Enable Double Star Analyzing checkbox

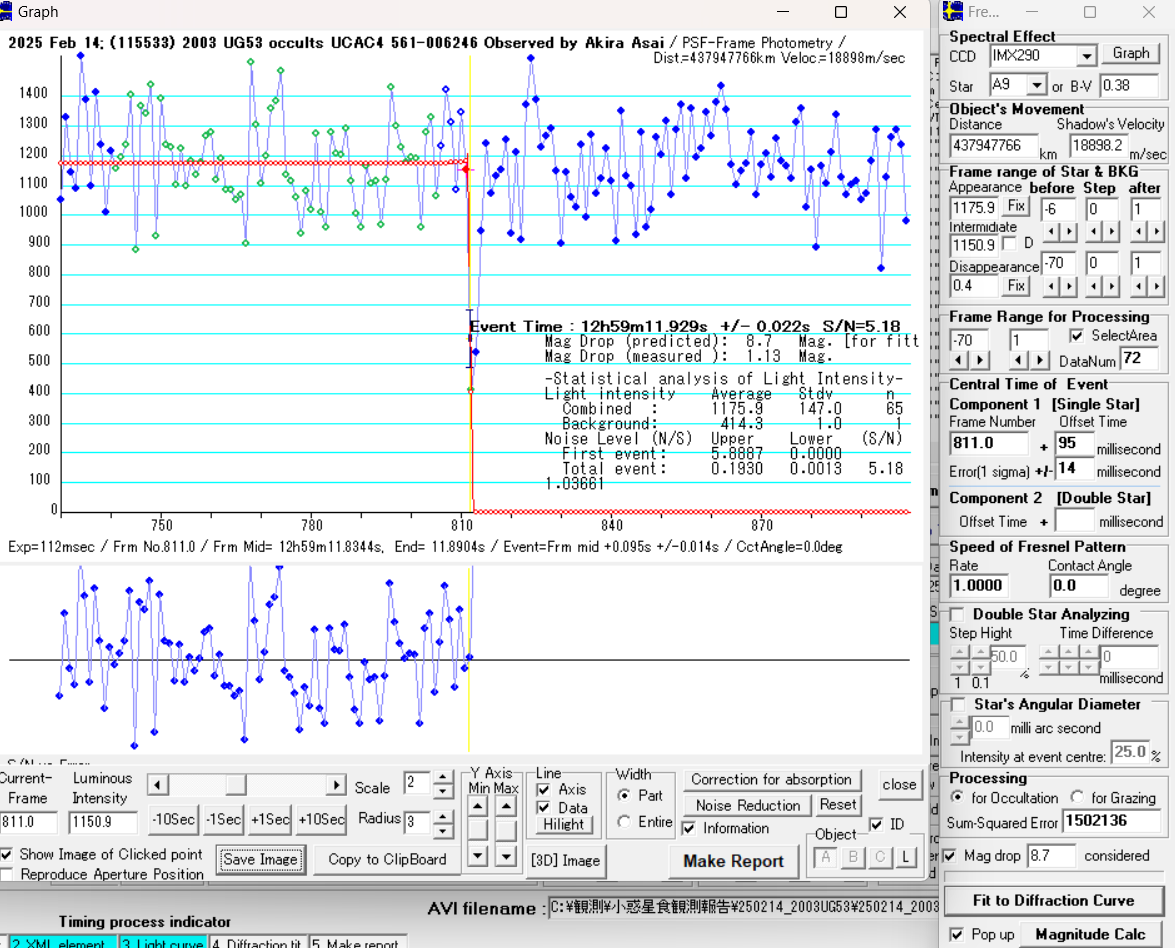[958, 614]
